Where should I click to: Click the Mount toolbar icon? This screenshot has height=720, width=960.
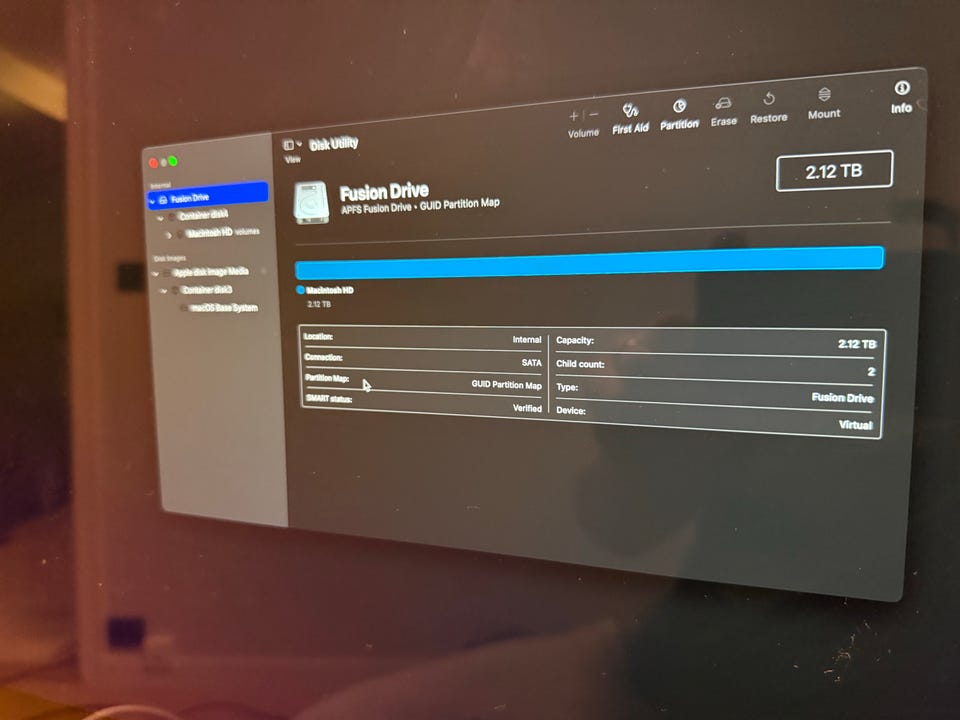[x=824, y=94]
